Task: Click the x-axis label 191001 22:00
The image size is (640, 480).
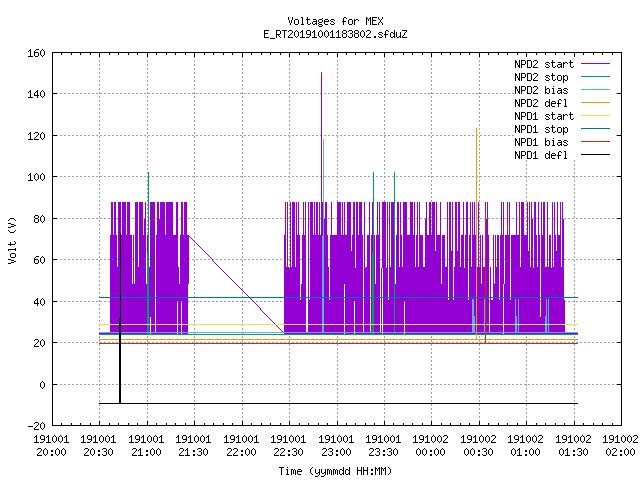Action: (241, 446)
